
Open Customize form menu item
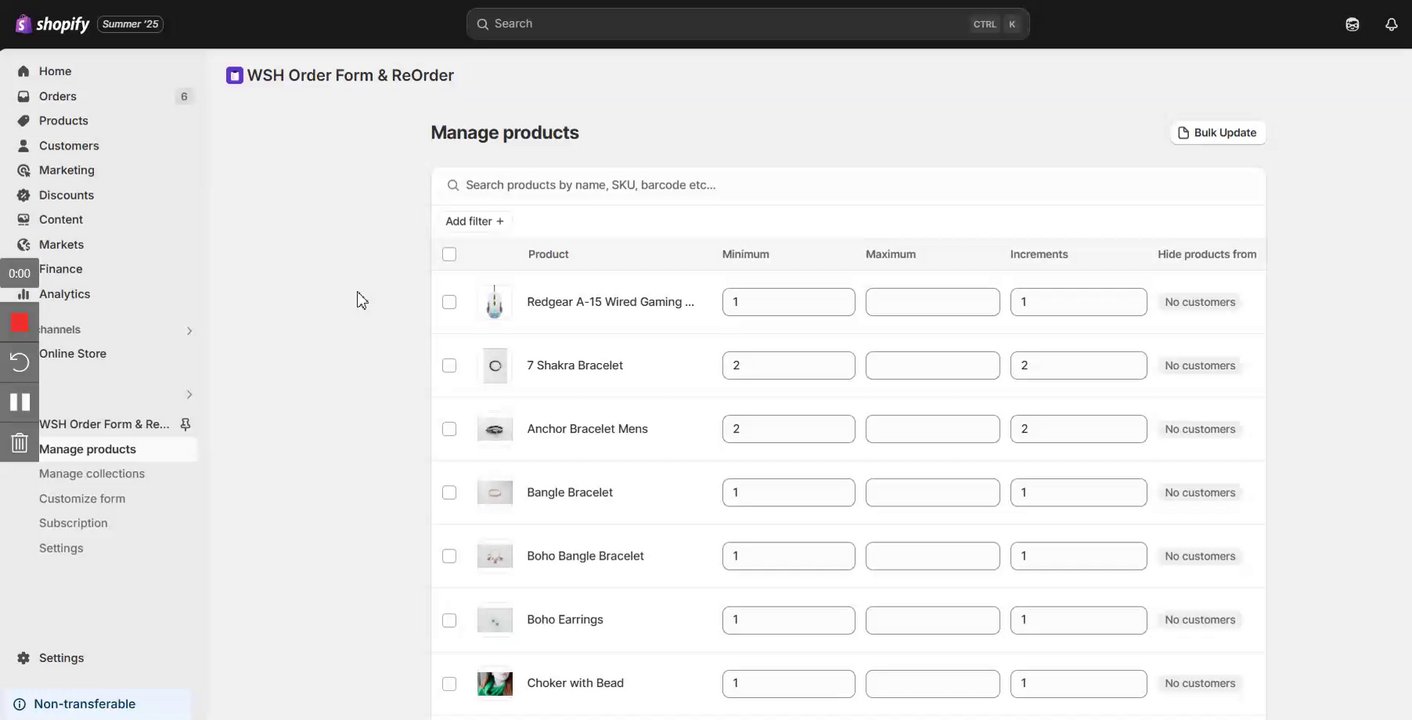pyautogui.click(x=82, y=499)
